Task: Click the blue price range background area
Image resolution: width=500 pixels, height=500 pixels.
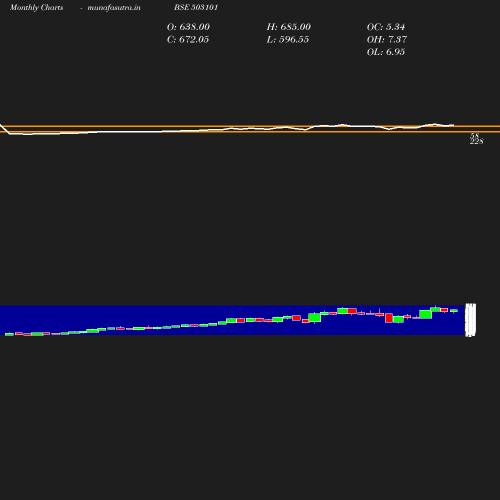Action: 232,320
